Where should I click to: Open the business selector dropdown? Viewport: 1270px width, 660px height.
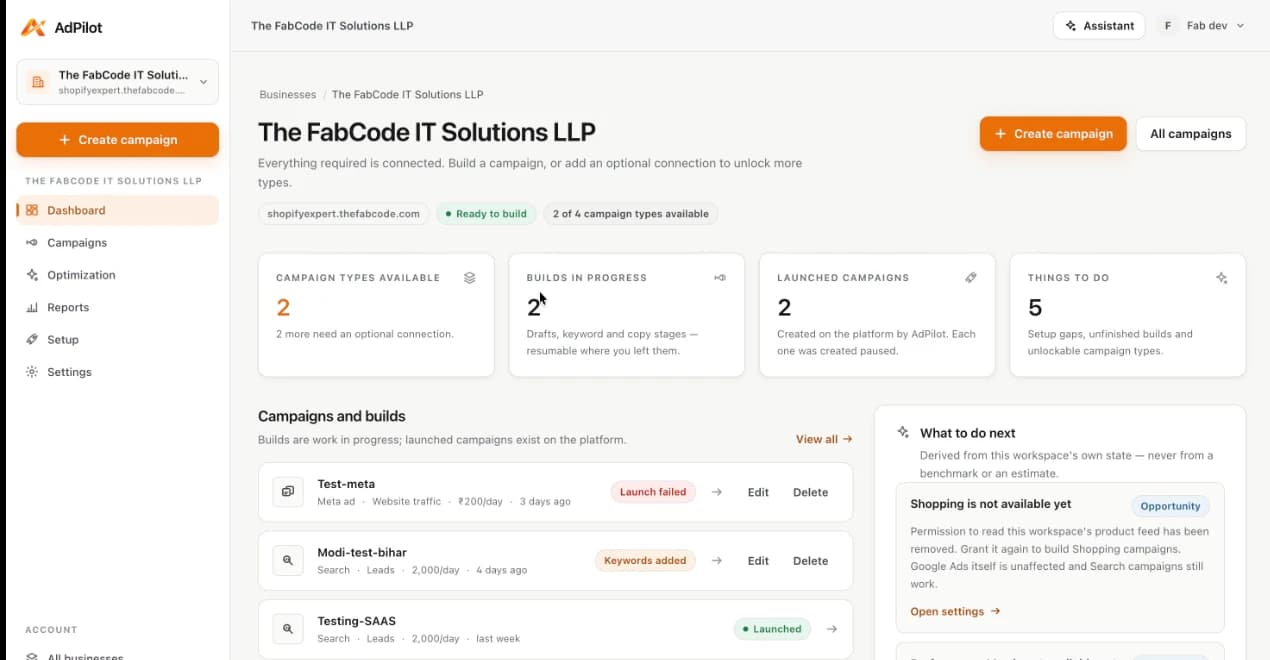point(117,82)
